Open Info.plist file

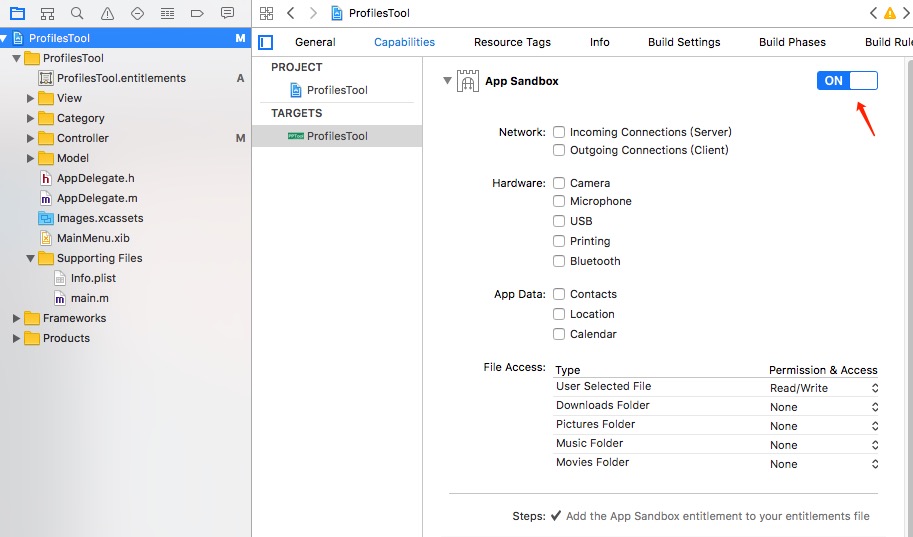pos(93,278)
